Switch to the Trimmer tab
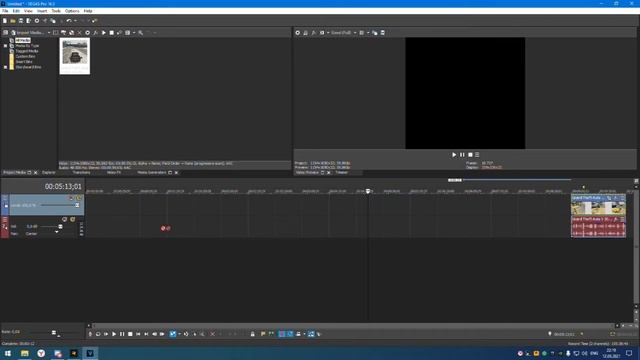The width and height of the screenshot is (640, 360). [x=341, y=173]
